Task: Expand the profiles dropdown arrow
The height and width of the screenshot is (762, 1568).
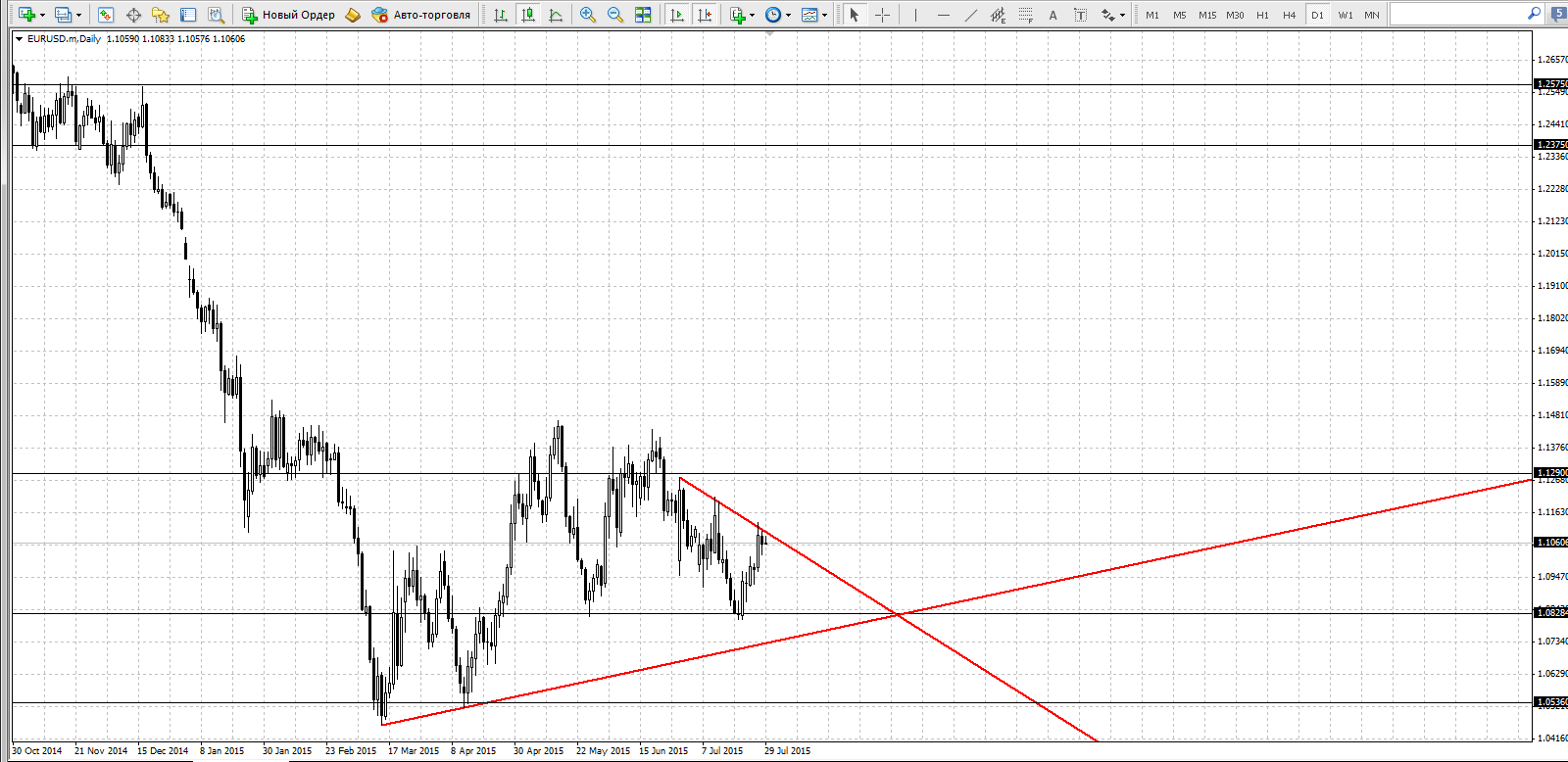Action: pos(78,15)
